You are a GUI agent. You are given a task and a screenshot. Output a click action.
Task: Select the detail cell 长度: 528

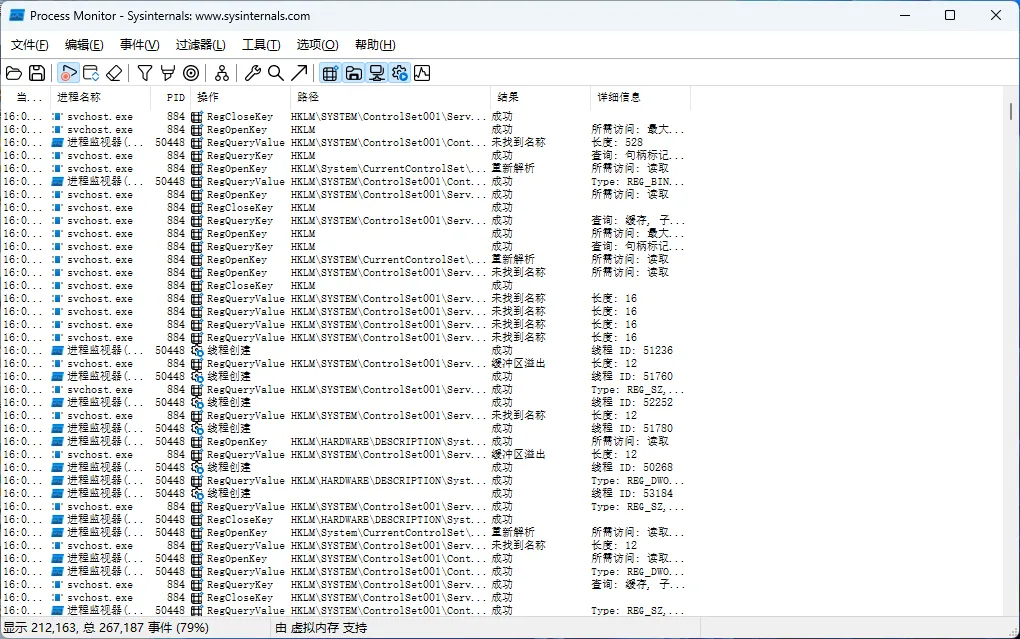[617, 143]
